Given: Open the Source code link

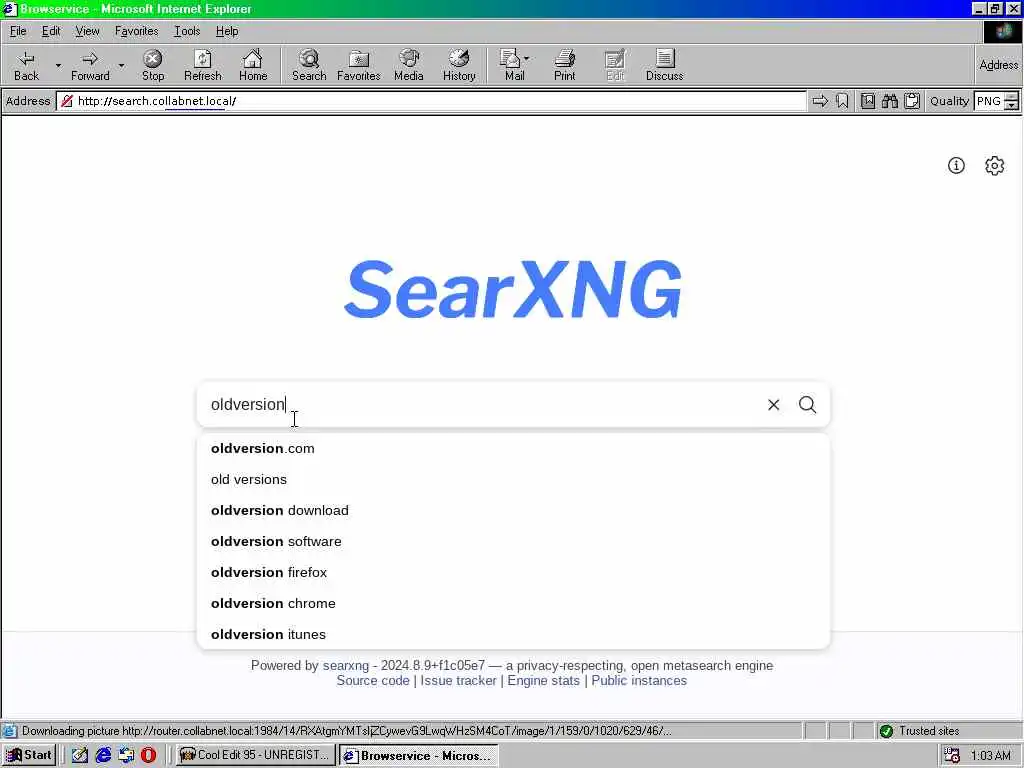Looking at the screenshot, I should pyautogui.click(x=373, y=680).
